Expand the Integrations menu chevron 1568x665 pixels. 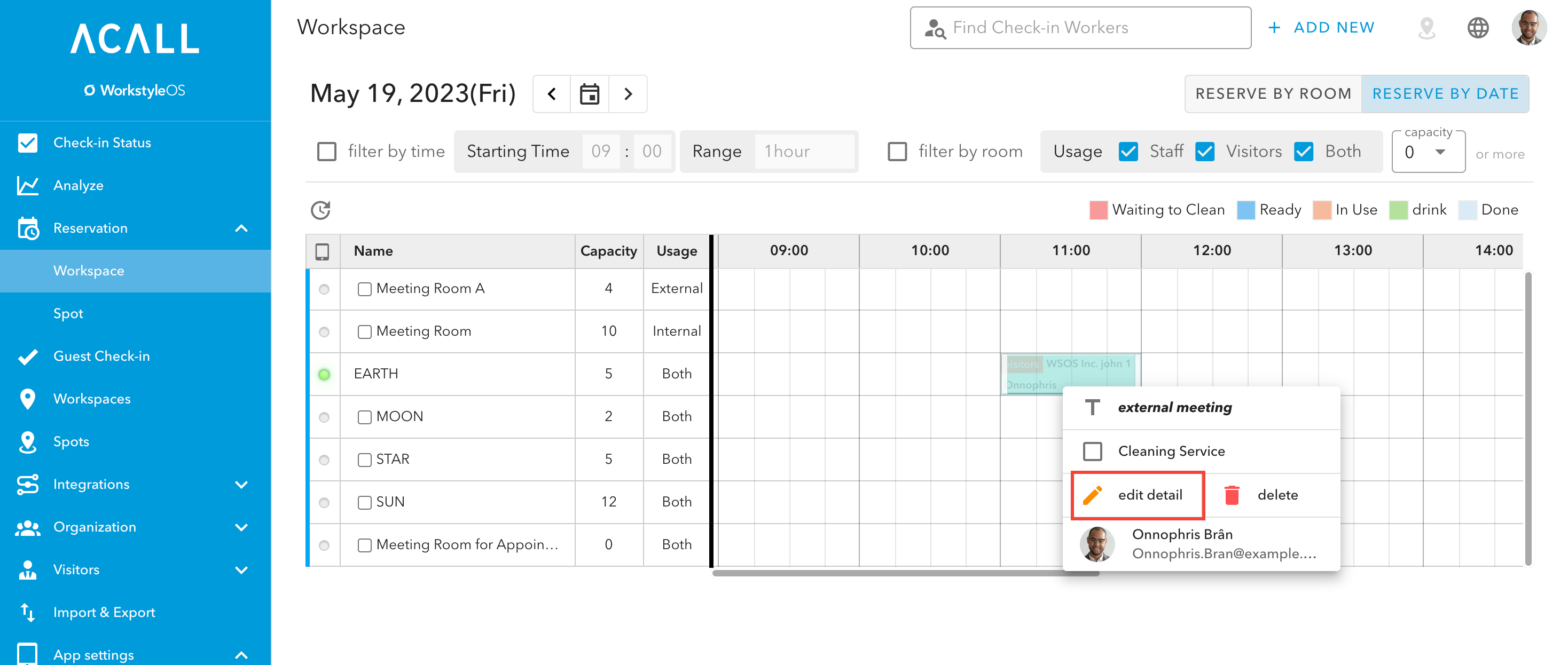coord(241,484)
